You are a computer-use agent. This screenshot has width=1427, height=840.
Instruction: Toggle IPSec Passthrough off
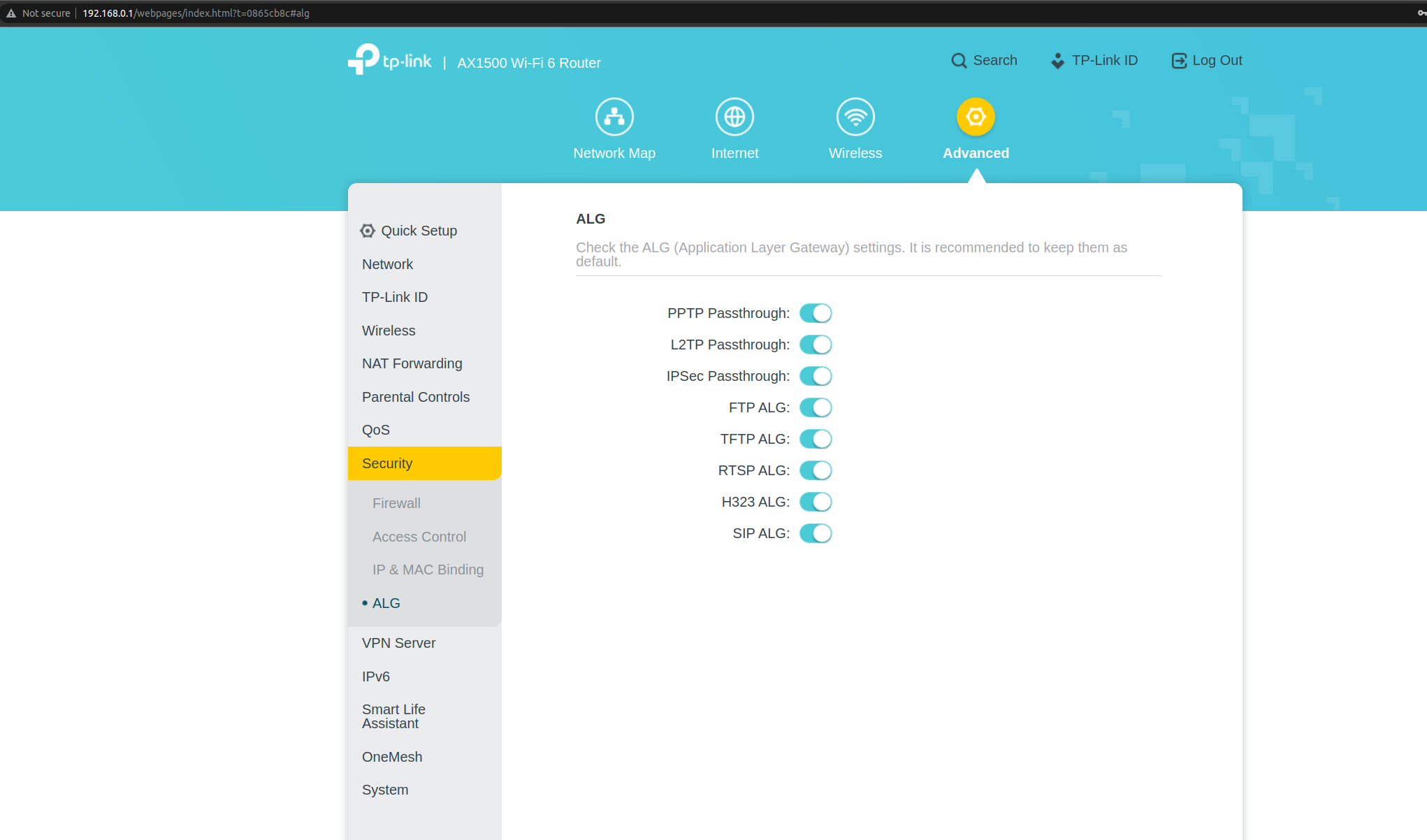(x=816, y=376)
